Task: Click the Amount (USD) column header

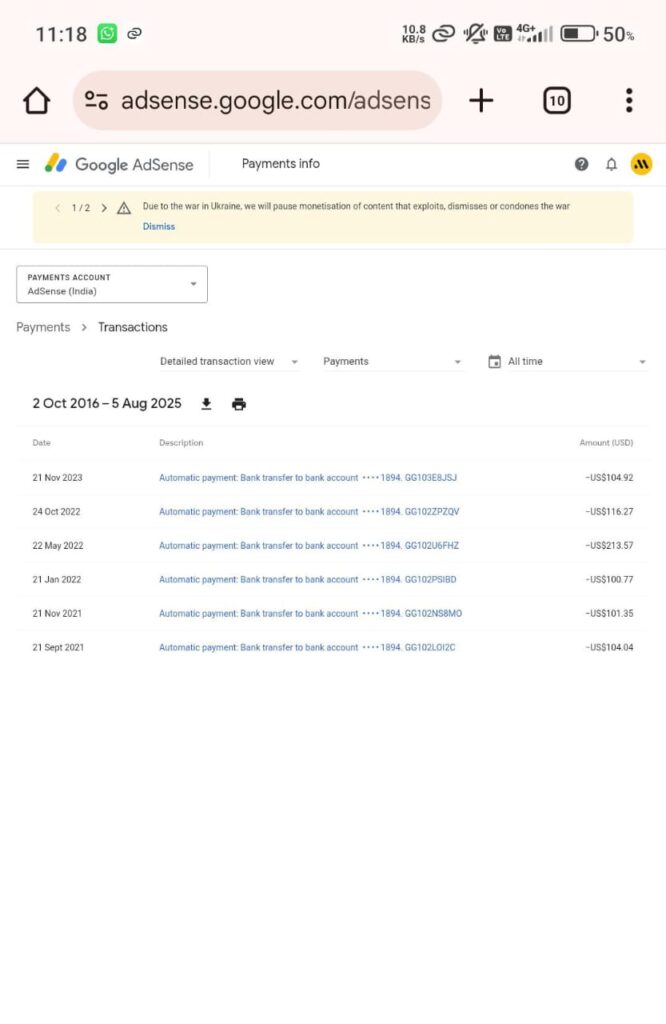Action: 606,443
